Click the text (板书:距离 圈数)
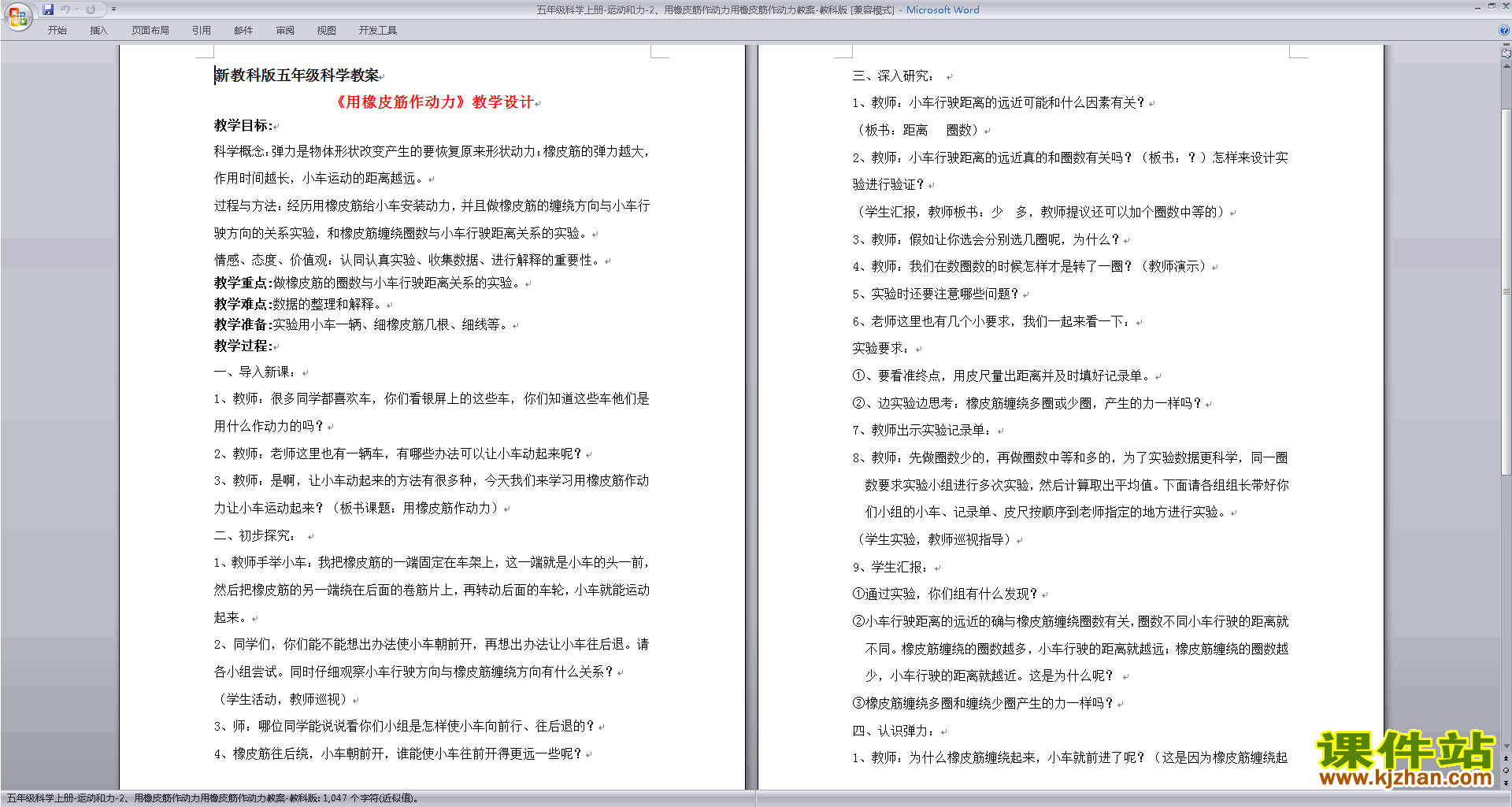The width and height of the screenshot is (1512, 807). [917, 131]
